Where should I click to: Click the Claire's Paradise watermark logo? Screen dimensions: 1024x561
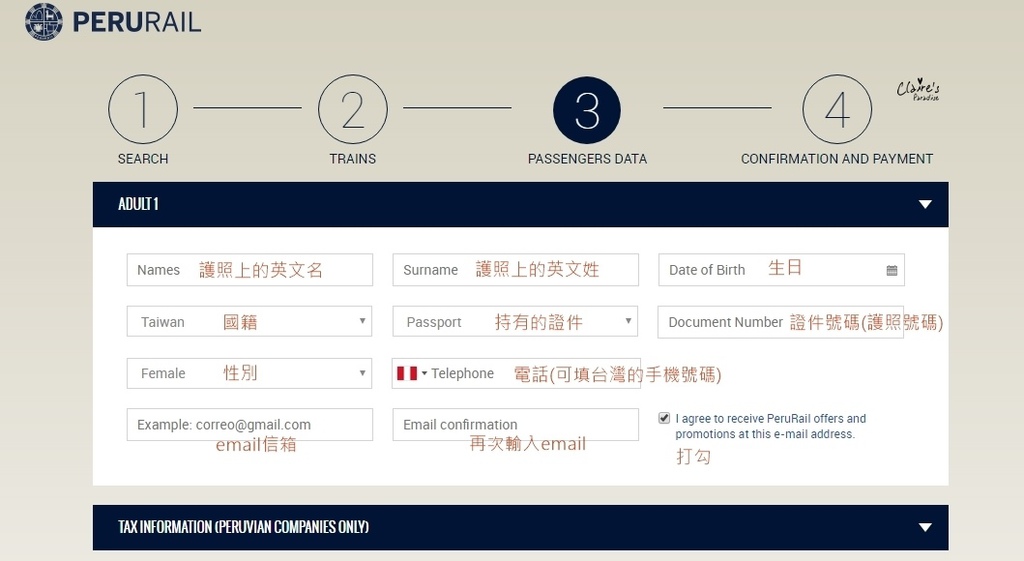pos(917,91)
